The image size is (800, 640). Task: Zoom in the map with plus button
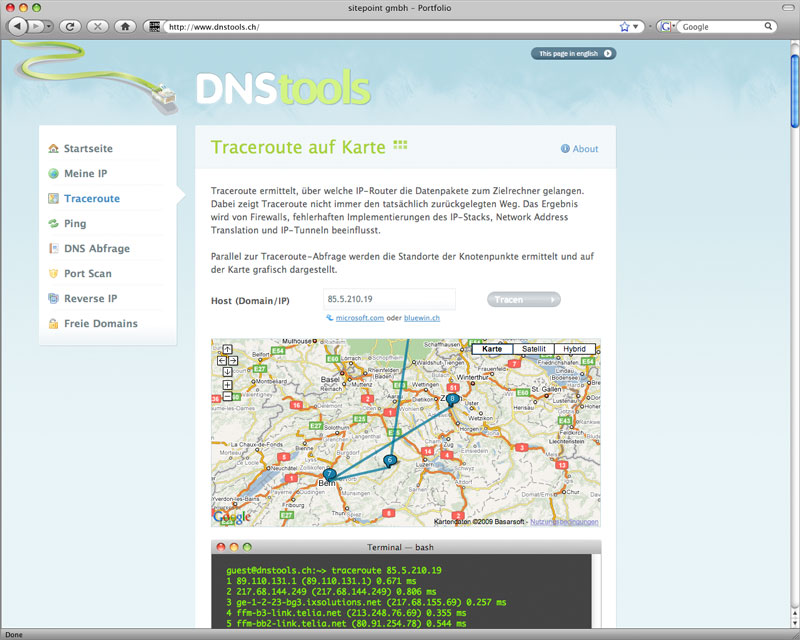point(228,385)
